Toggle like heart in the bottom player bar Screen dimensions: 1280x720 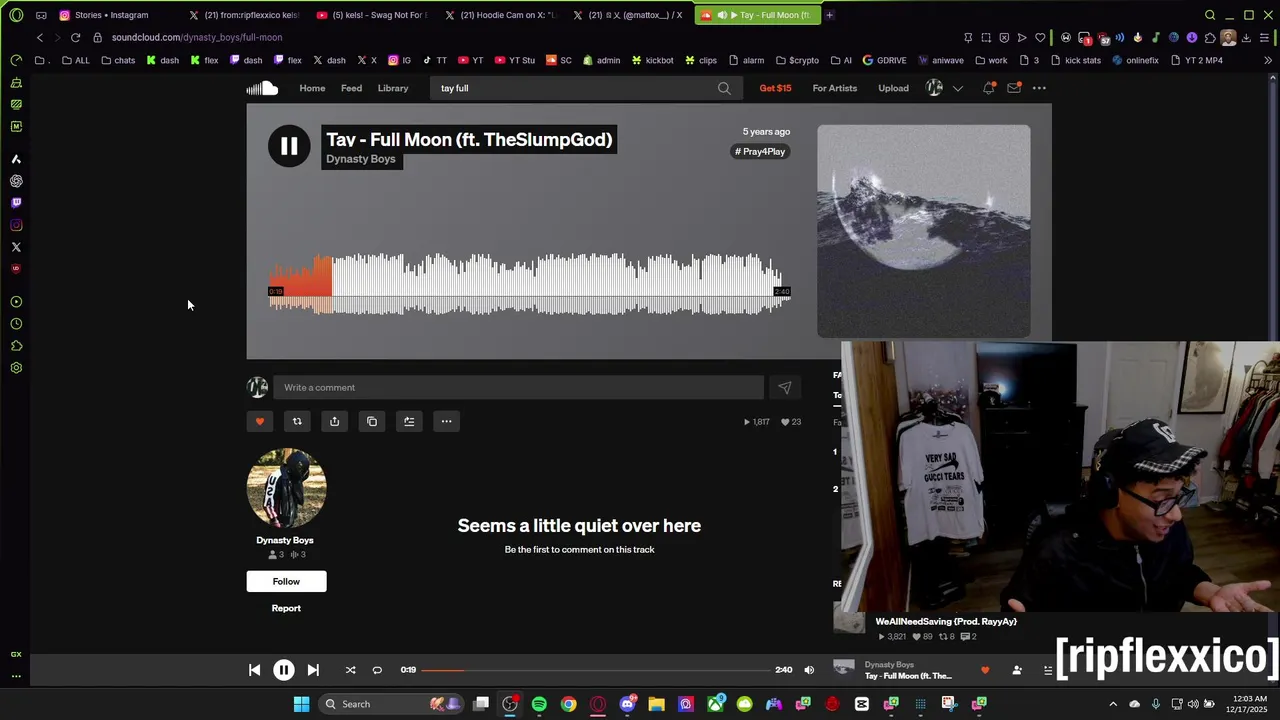(985, 670)
